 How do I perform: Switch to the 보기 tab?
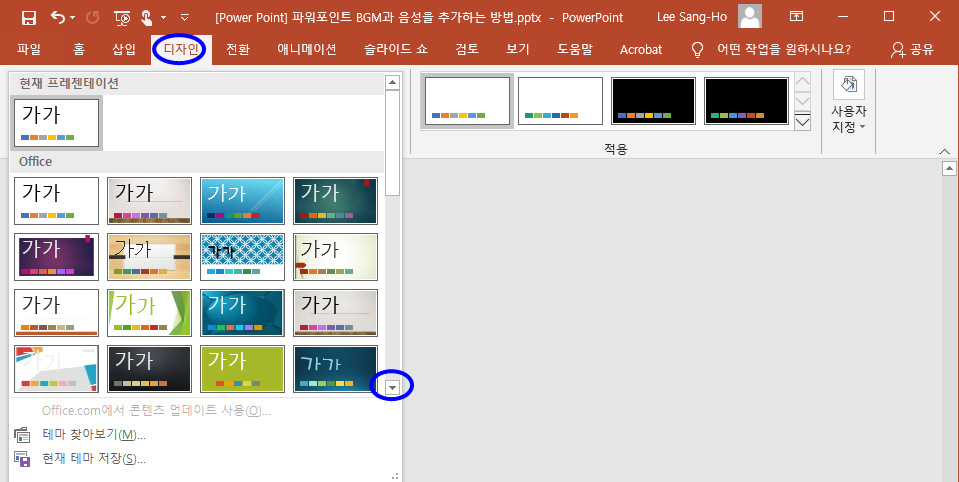pos(517,50)
